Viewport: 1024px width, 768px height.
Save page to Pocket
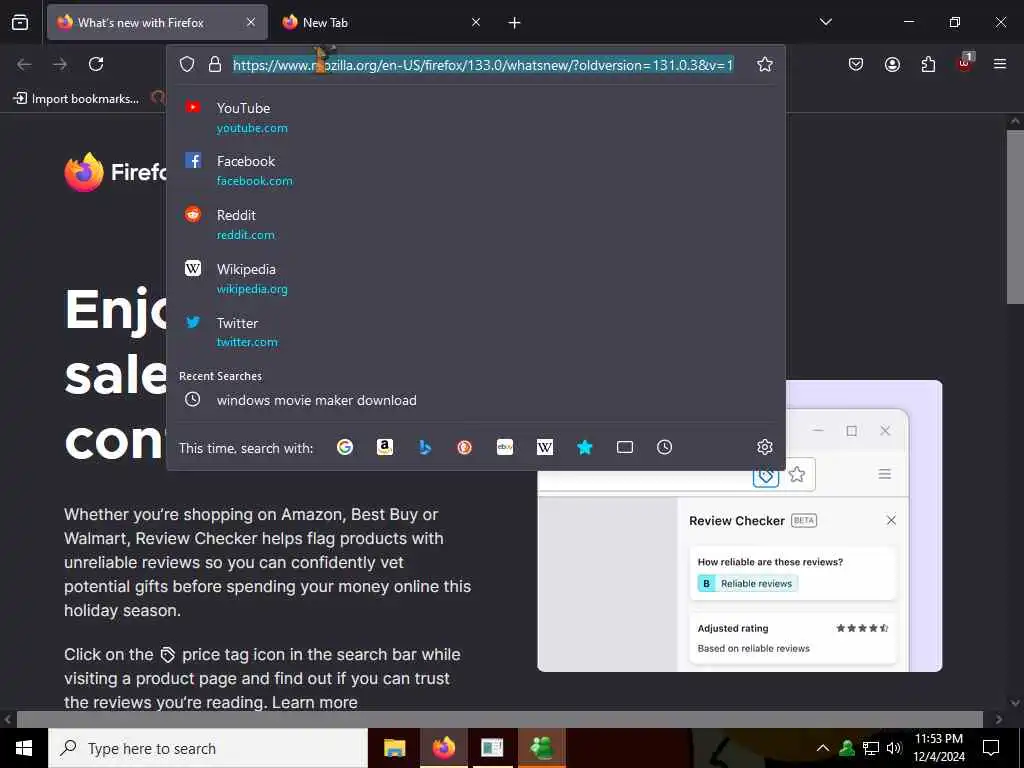(x=856, y=64)
